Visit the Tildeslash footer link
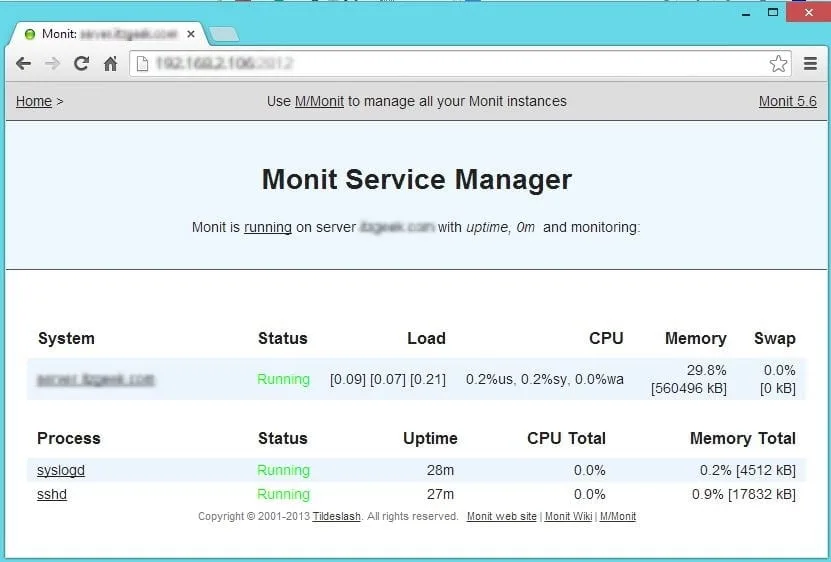The width and height of the screenshot is (831, 562). tap(337, 516)
